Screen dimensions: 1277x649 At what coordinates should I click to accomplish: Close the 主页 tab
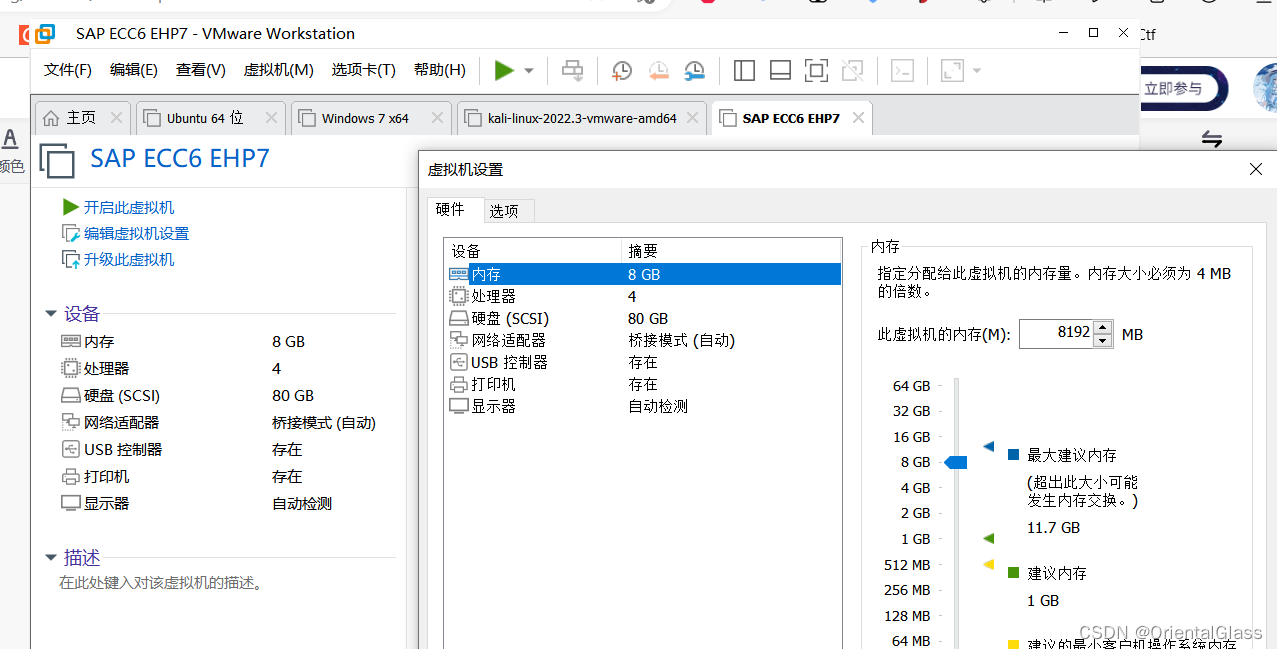click(117, 118)
